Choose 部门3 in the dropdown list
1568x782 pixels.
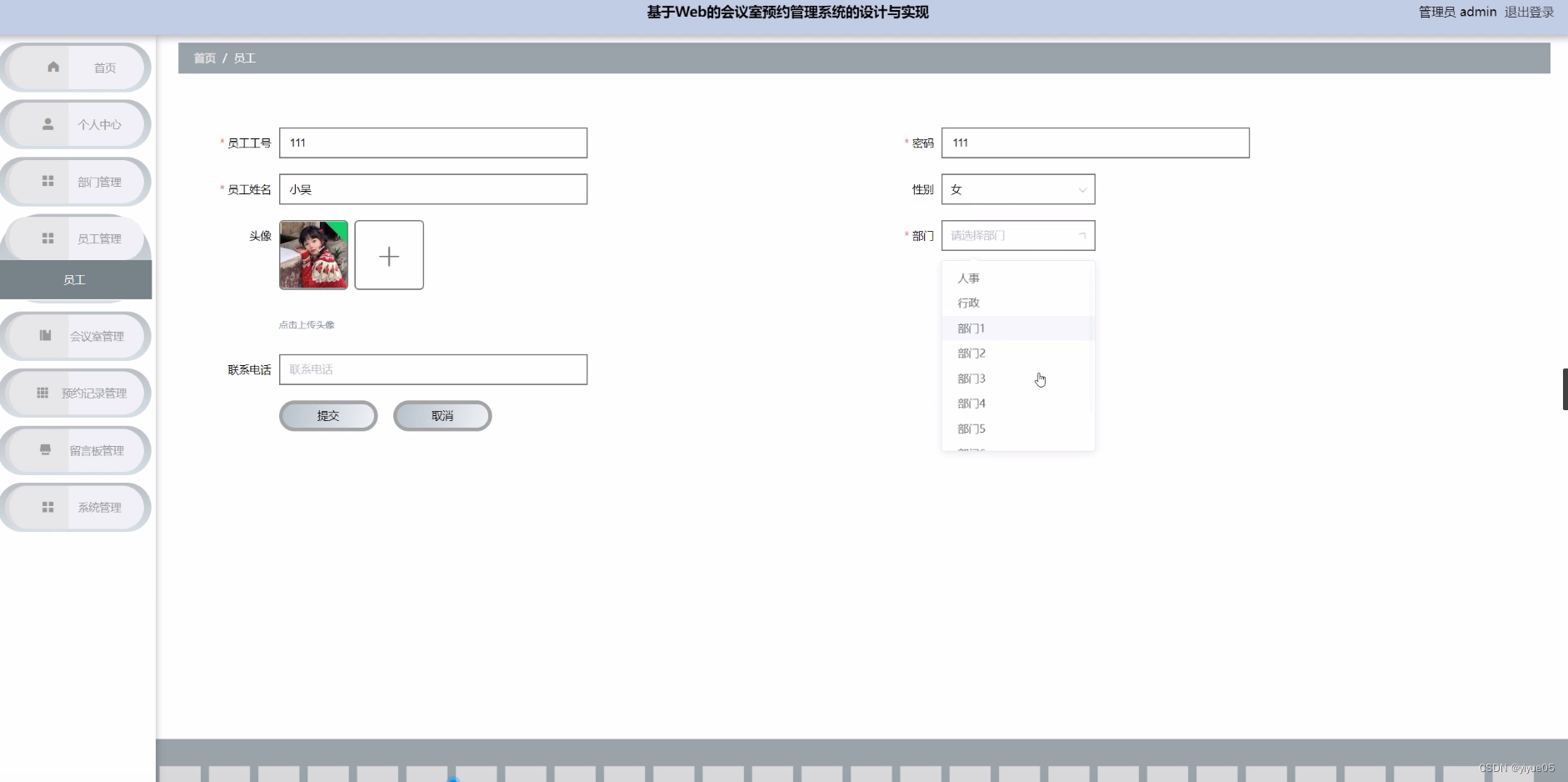971,378
